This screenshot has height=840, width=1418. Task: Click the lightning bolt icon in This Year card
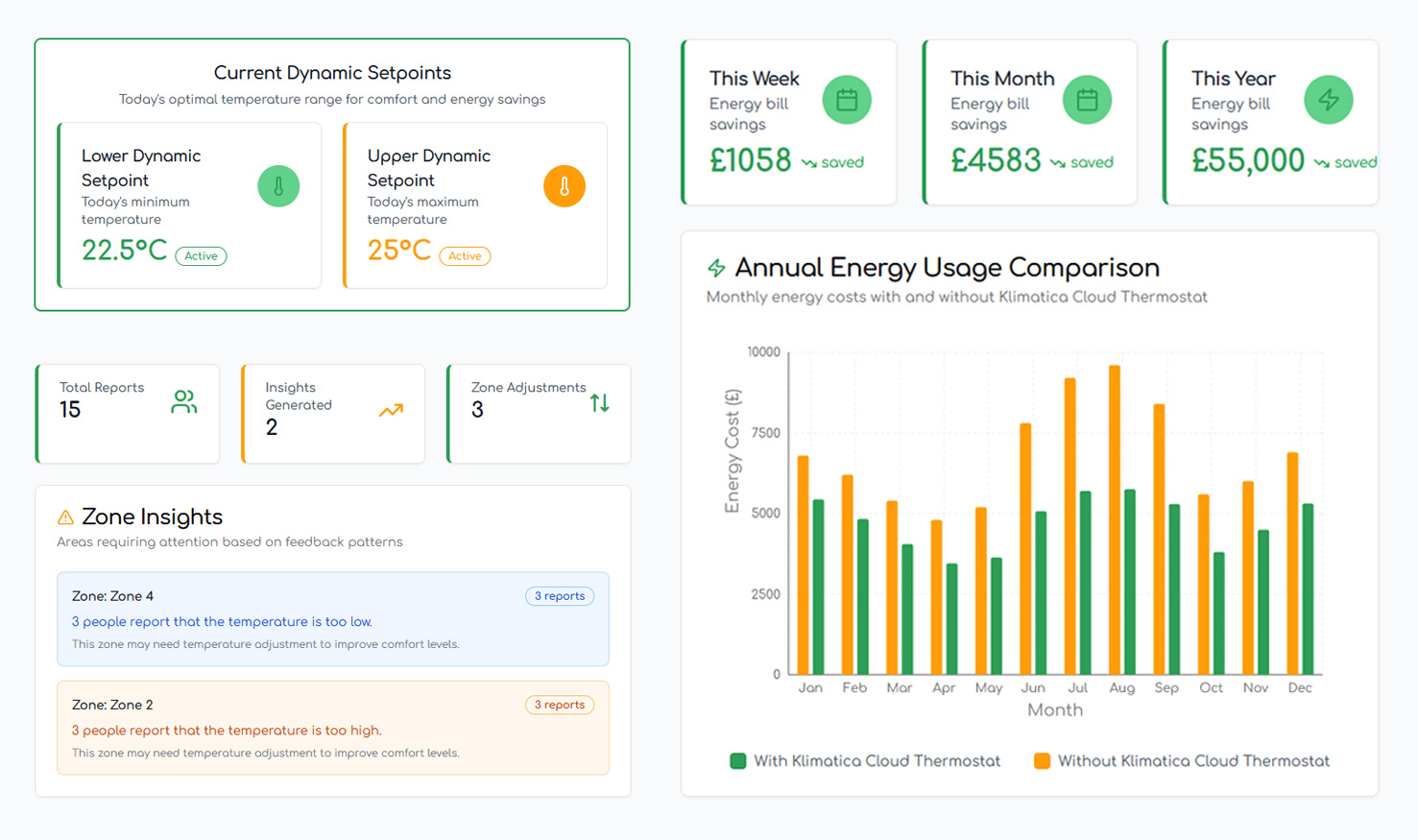(1329, 100)
